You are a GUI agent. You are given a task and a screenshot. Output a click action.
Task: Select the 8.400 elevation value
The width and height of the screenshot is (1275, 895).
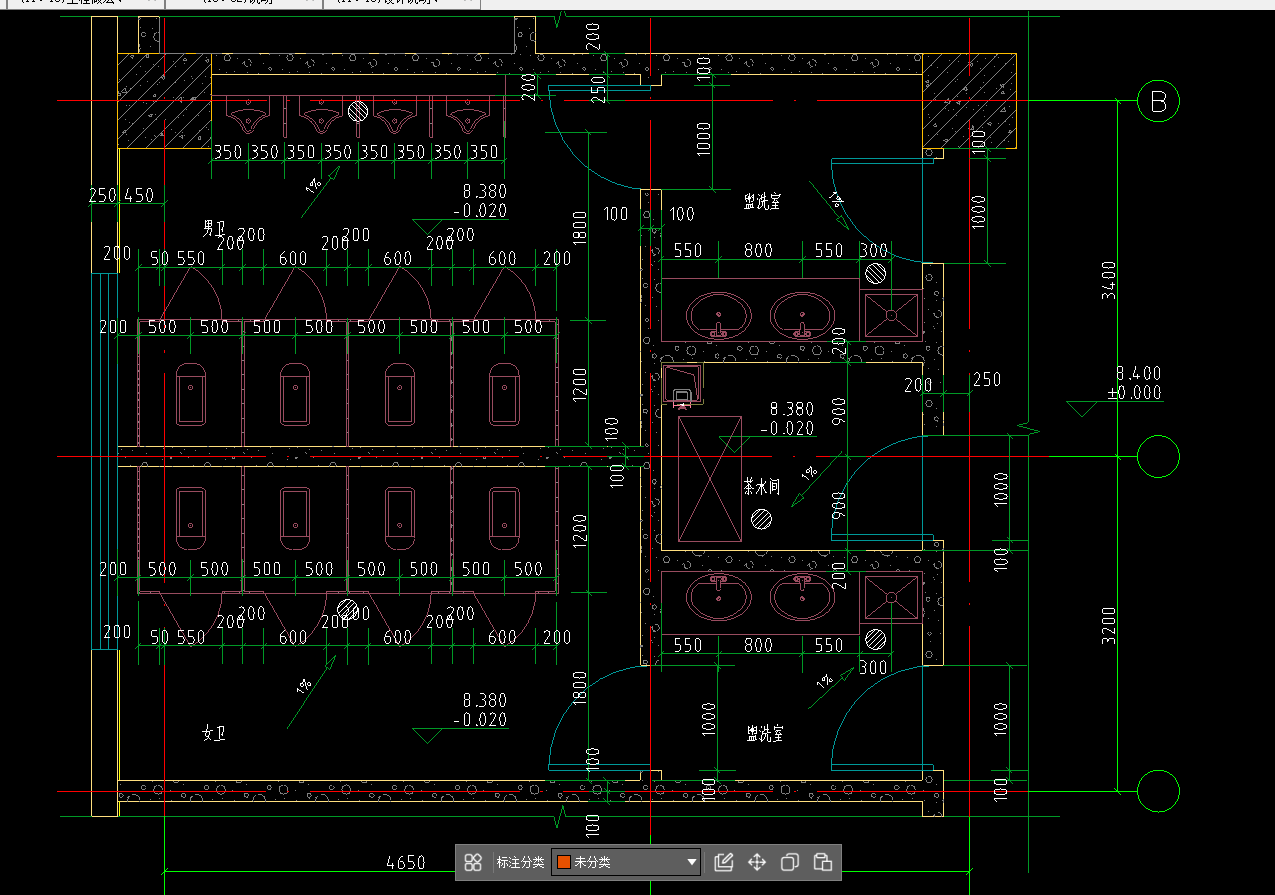click(1139, 374)
